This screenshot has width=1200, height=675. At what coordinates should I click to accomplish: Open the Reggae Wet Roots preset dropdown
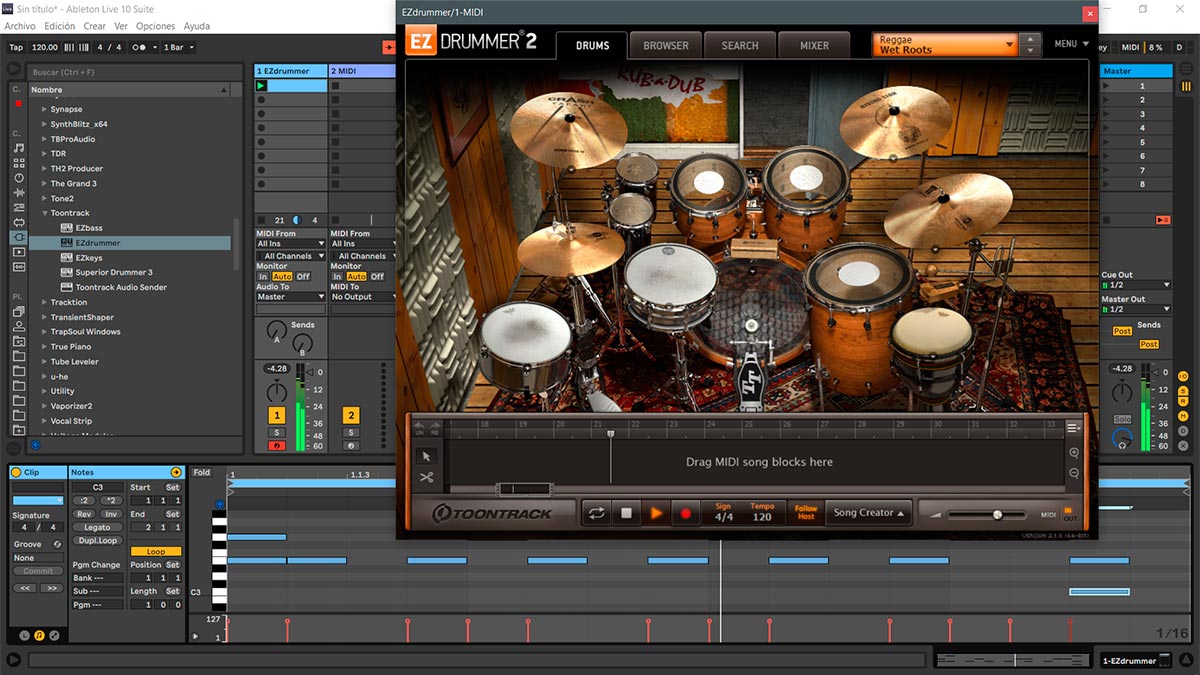pyautogui.click(x=945, y=45)
